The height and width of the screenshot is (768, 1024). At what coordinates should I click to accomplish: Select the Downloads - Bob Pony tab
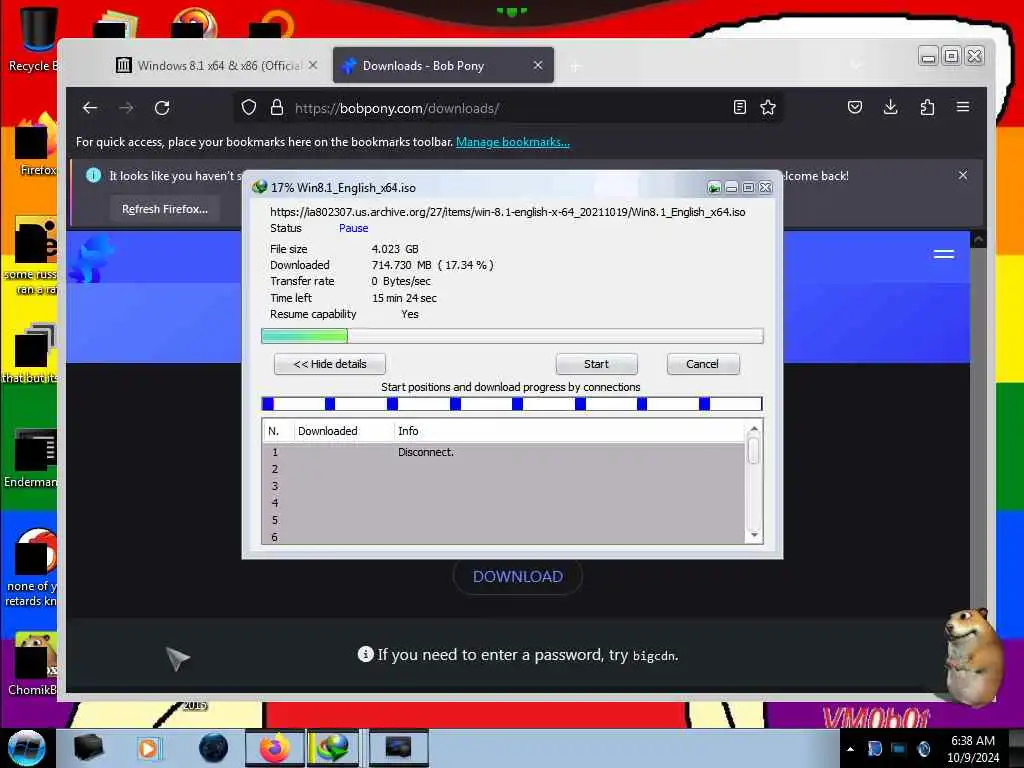pyautogui.click(x=443, y=65)
